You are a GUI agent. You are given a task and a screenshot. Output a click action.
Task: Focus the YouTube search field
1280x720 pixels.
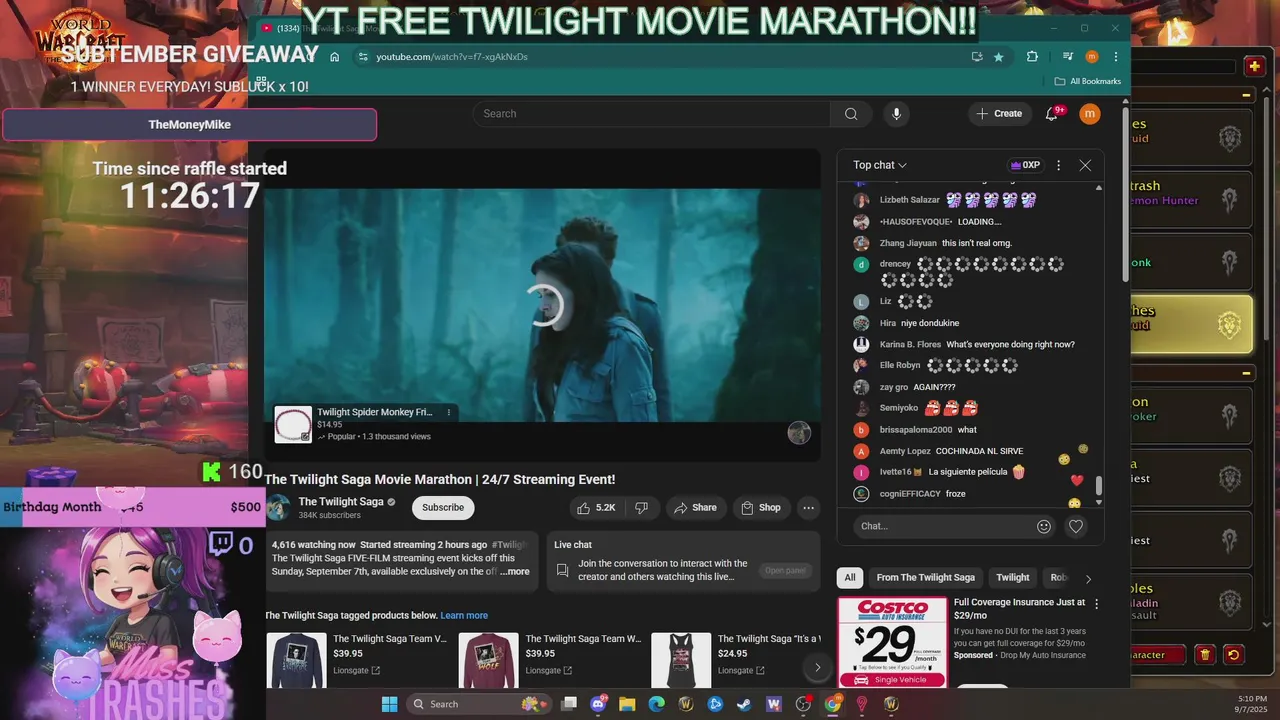(652, 114)
